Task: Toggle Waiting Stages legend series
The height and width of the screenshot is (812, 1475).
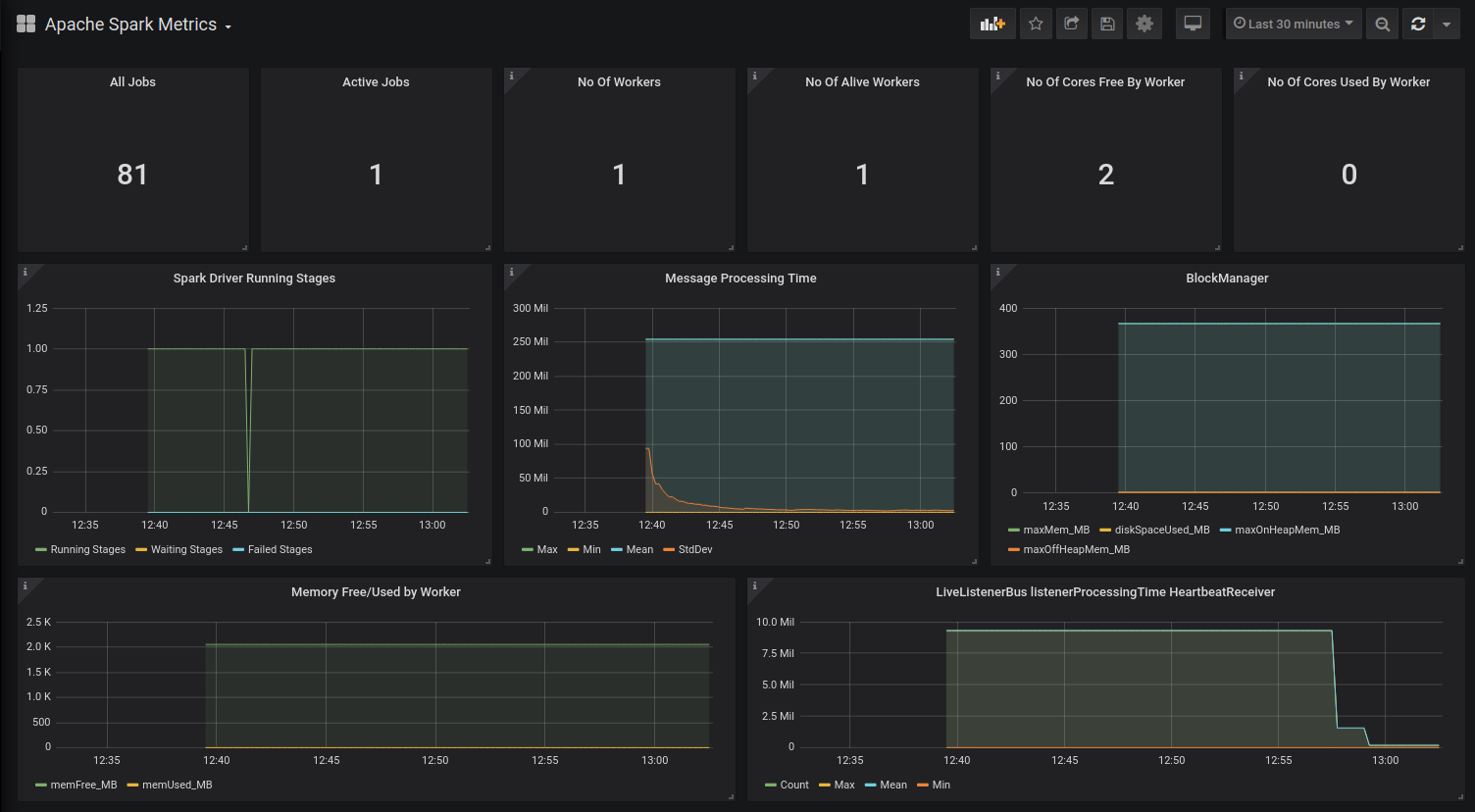Action: [x=186, y=550]
